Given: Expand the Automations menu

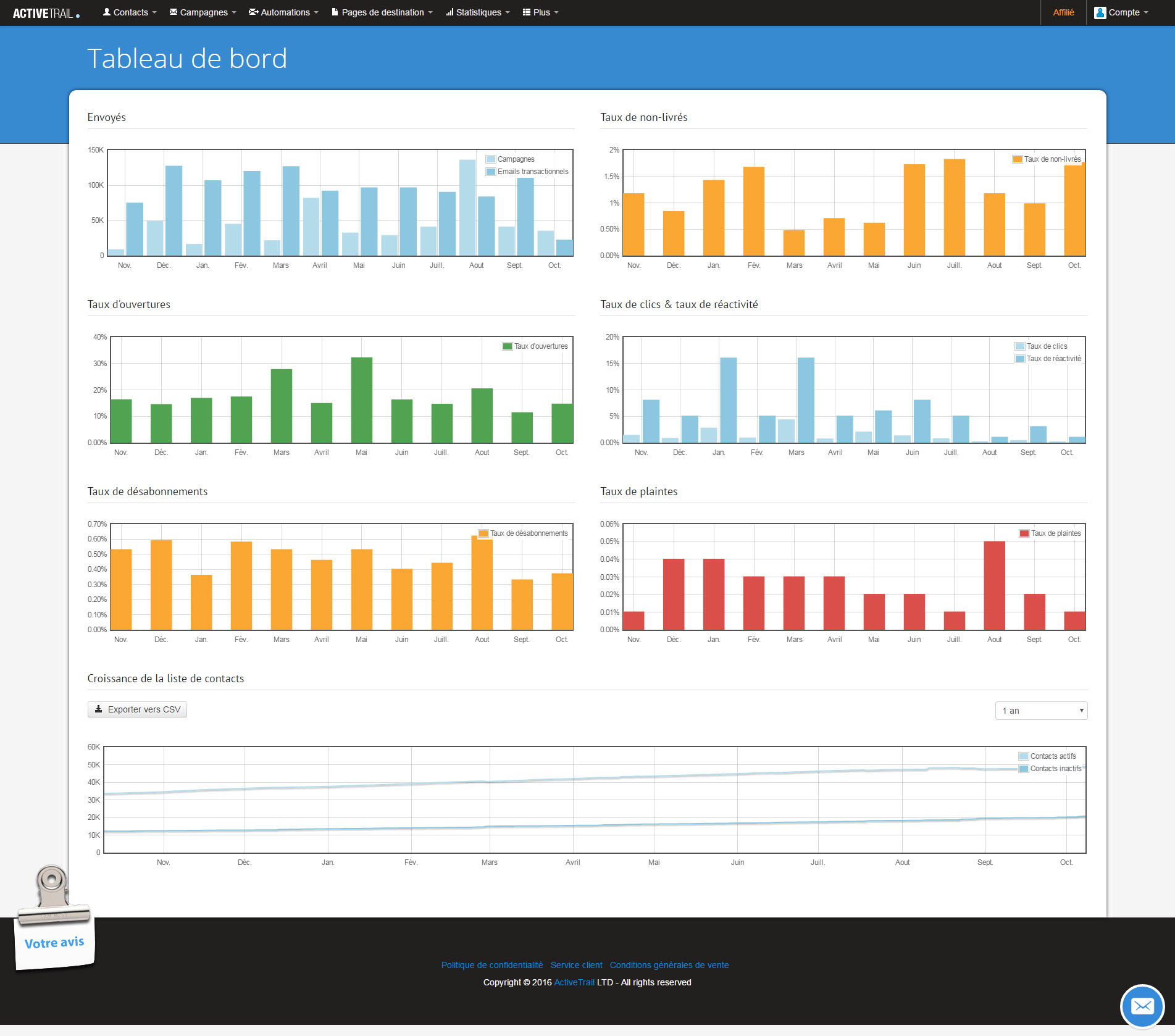Looking at the screenshot, I should (x=284, y=12).
